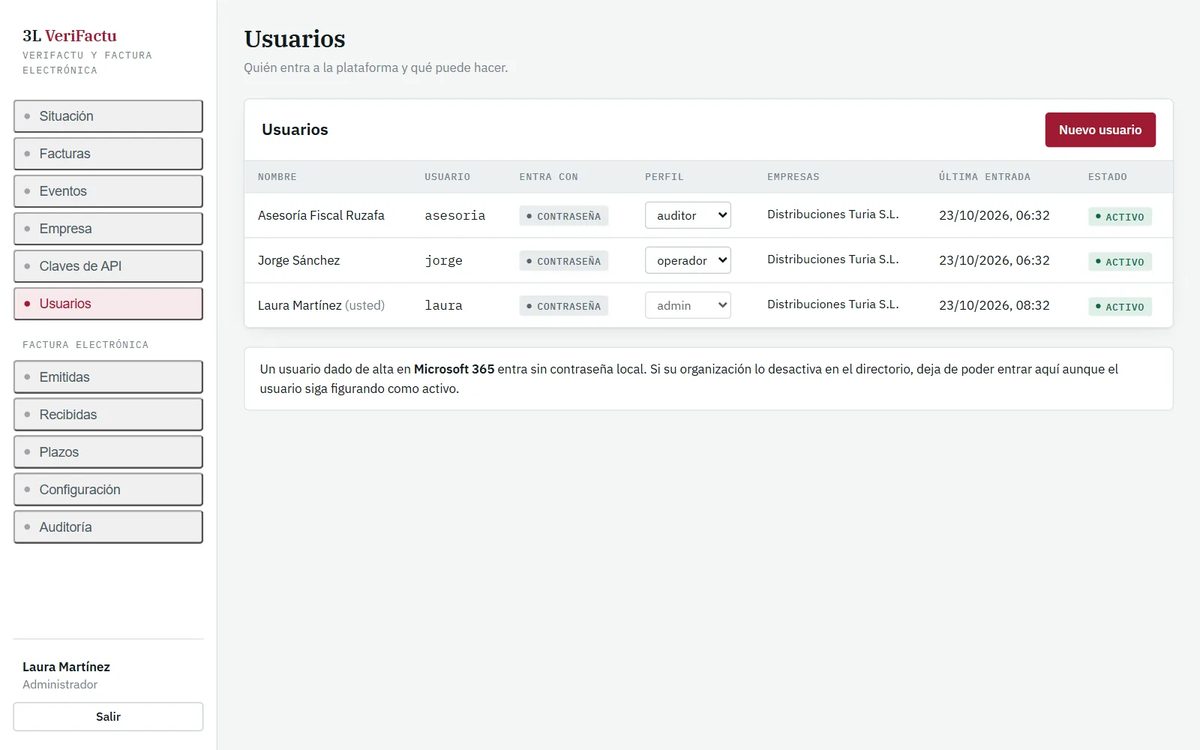Click the Usuarios card title beside Nuevo usuario

(295, 129)
